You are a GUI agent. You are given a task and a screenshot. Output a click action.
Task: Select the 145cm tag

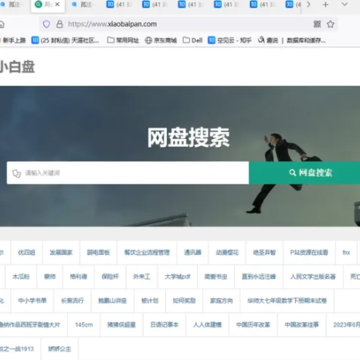pyautogui.click(x=84, y=325)
